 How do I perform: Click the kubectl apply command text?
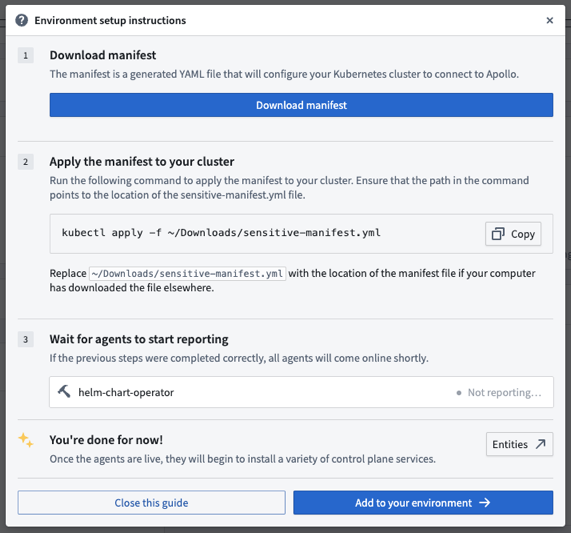point(221,233)
